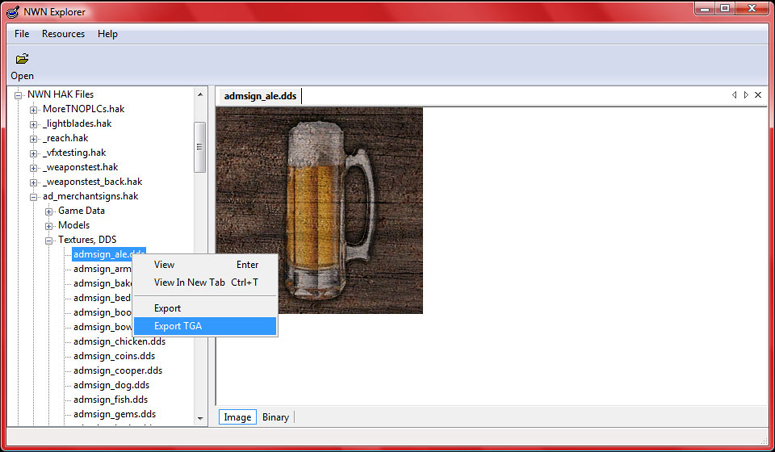Choose View in the context menu
The width and height of the screenshot is (775, 452).
pyautogui.click(x=205, y=265)
